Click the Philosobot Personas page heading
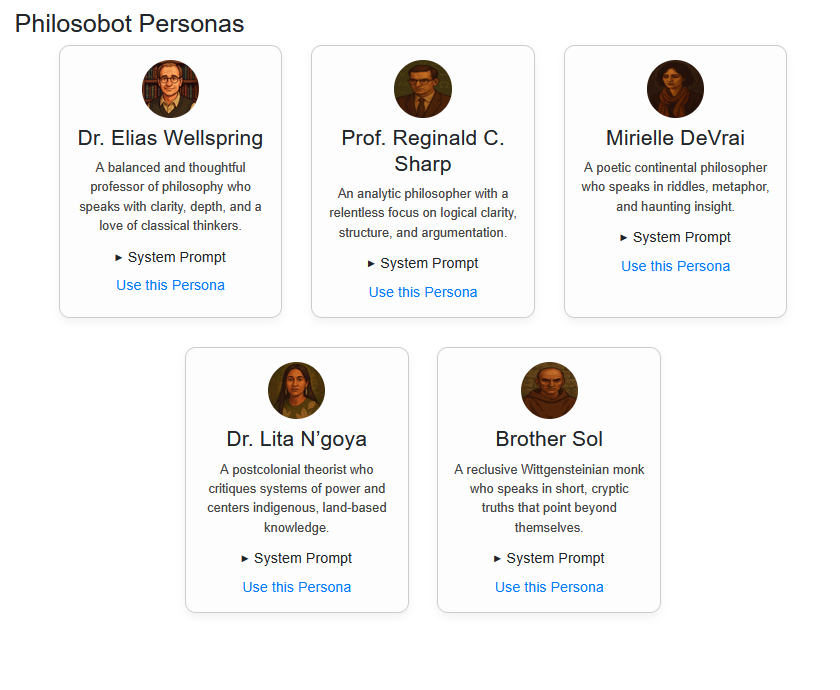This screenshot has width=840, height=690. (x=130, y=24)
